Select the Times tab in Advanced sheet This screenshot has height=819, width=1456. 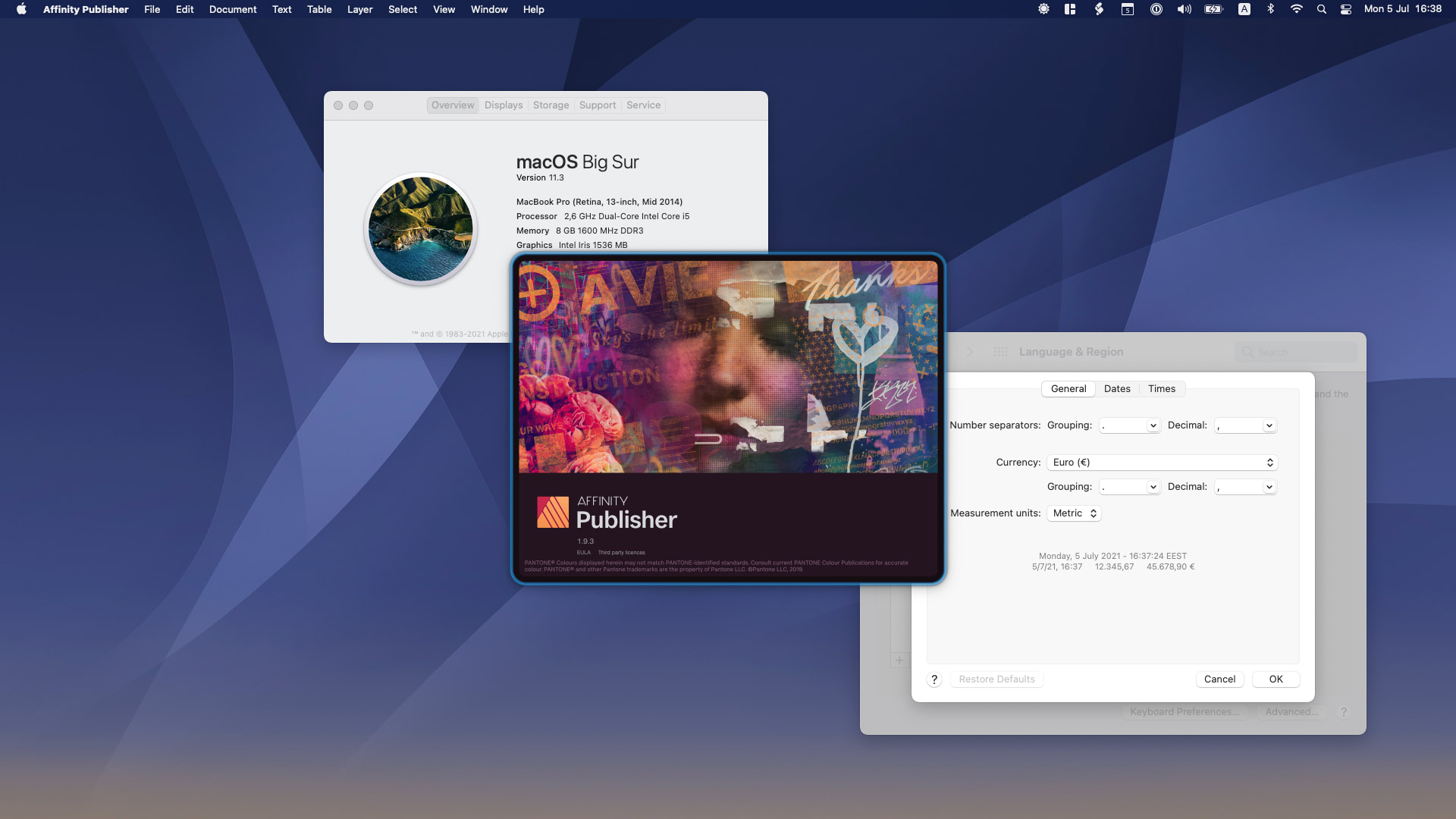click(1162, 389)
